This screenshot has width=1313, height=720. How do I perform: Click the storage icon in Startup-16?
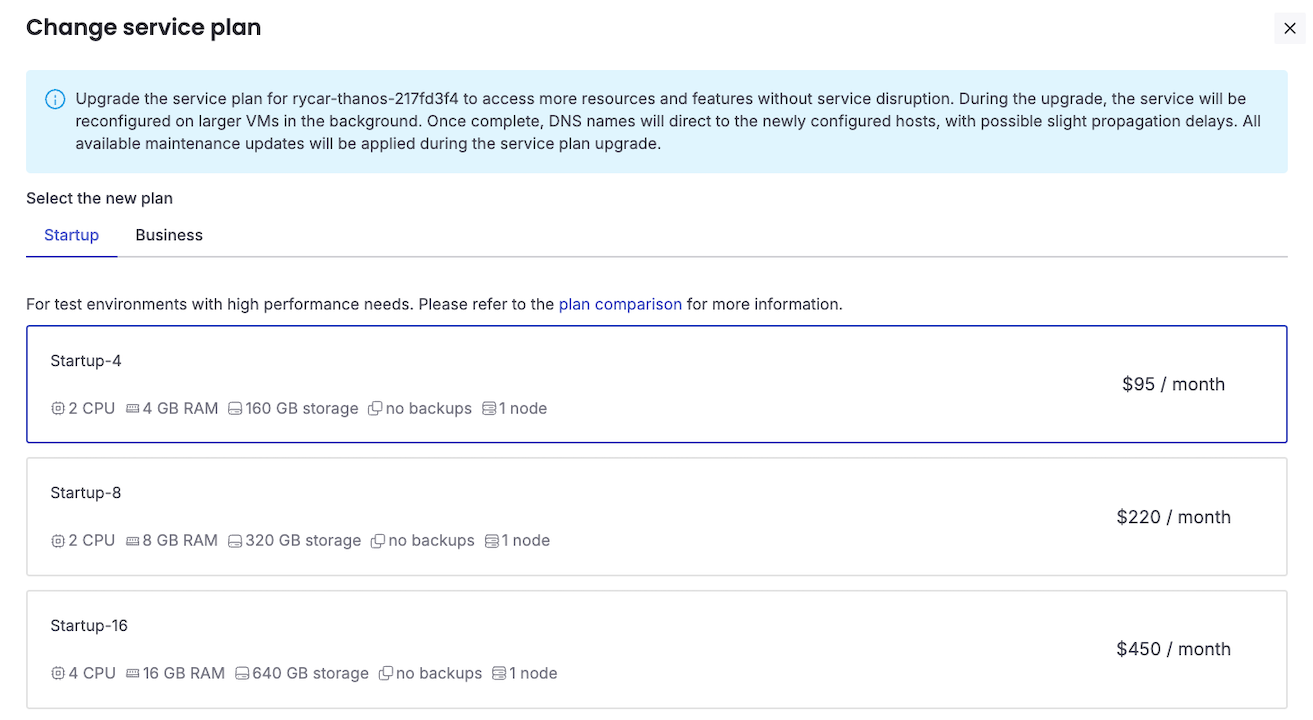click(x=242, y=673)
